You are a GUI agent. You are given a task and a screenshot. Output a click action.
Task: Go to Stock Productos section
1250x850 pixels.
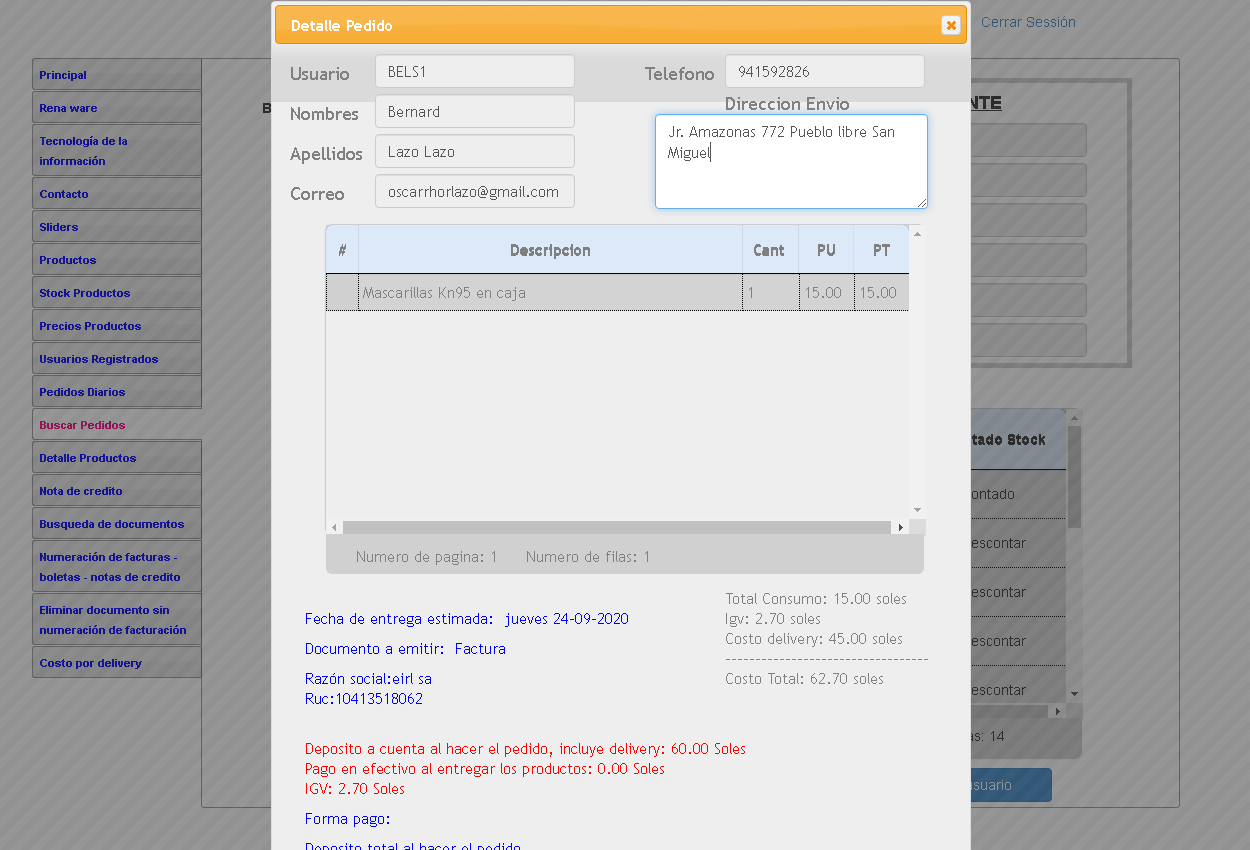[85, 293]
